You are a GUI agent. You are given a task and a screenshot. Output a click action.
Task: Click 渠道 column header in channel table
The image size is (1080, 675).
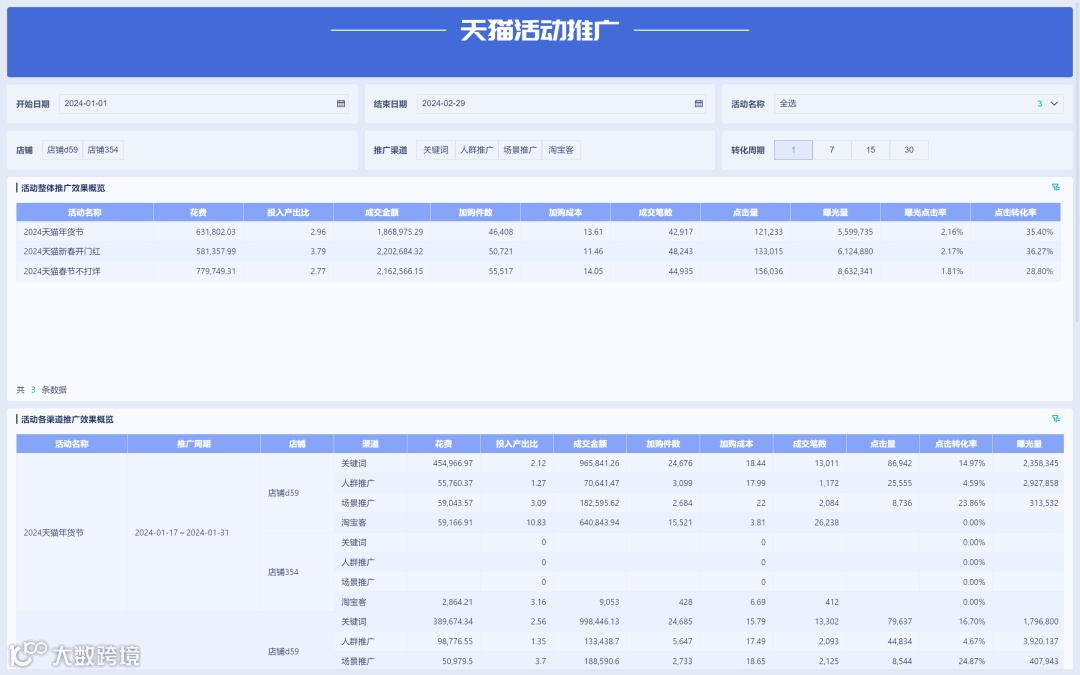pos(371,444)
